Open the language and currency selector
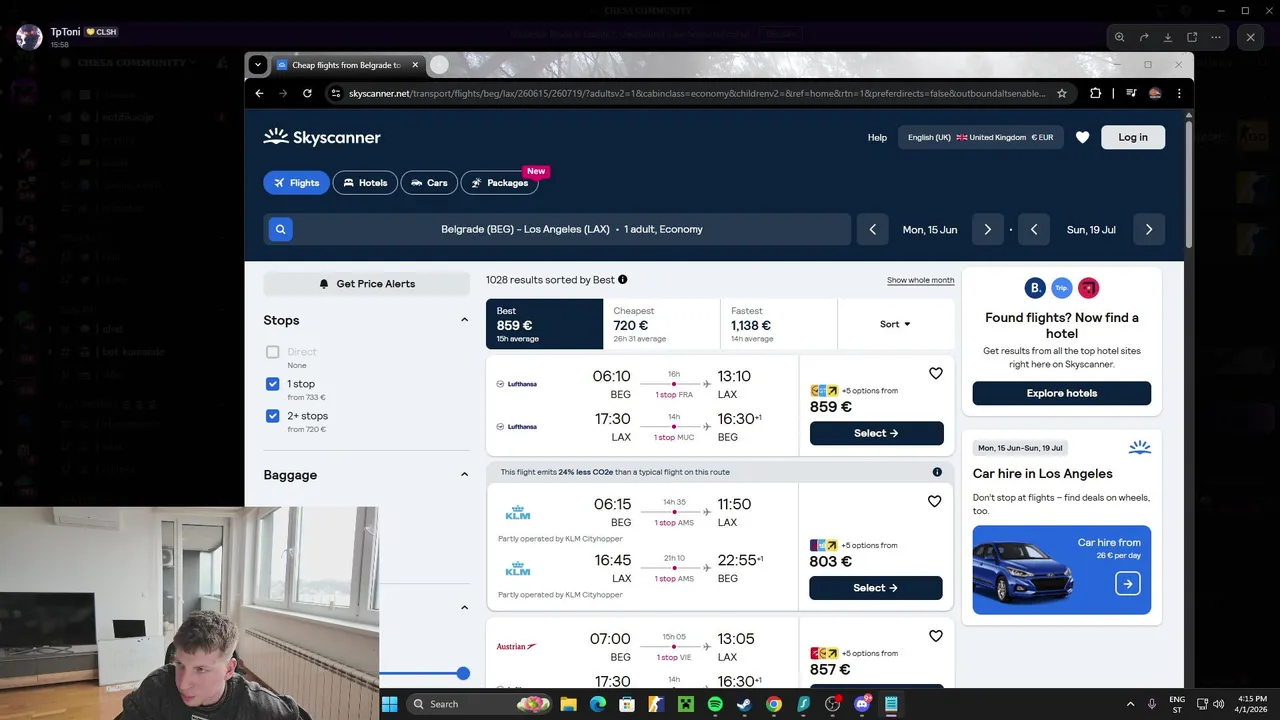Screen dimensions: 1280x720 coord(980,137)
